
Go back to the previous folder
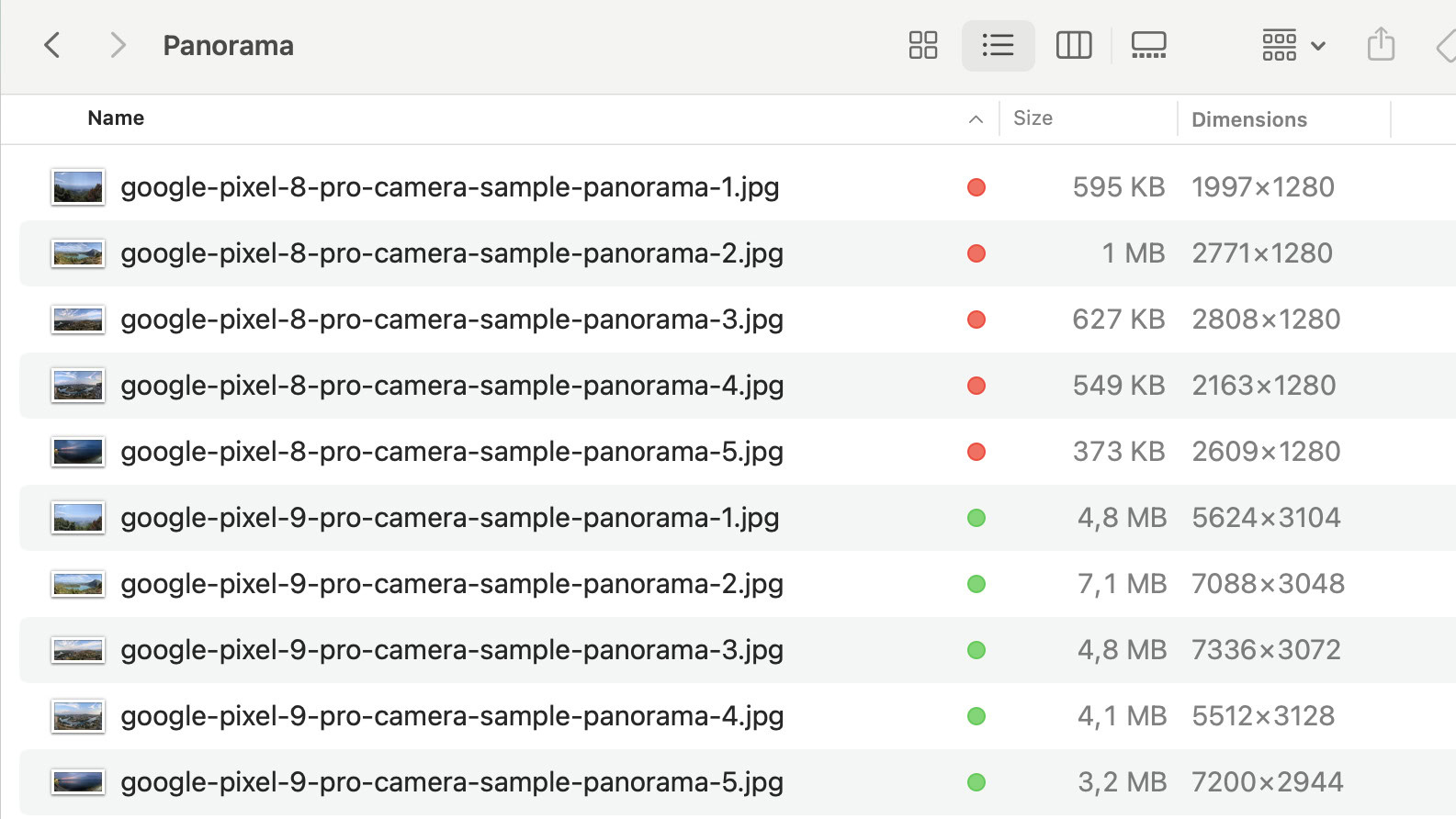pyautogui.click(x=52, y=45)
